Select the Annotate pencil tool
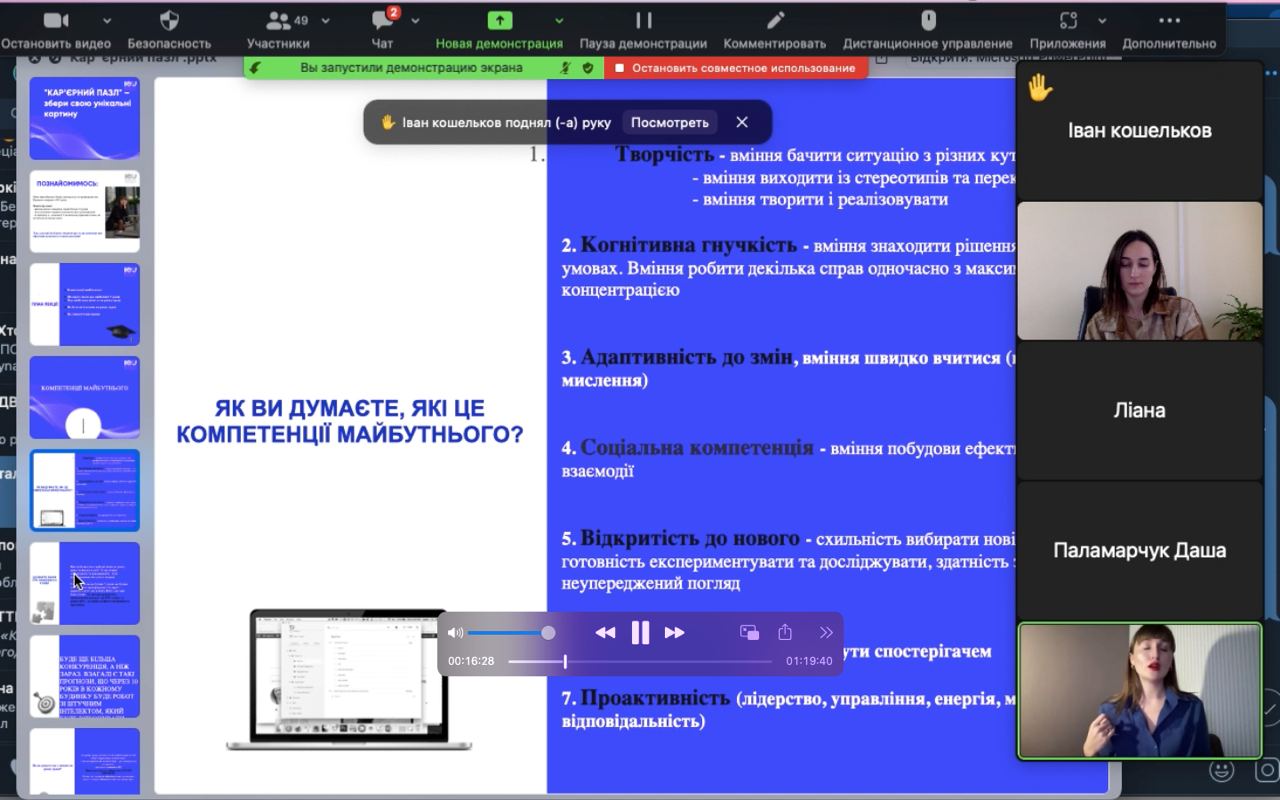The image size is (1280, 800). (775, 21)
